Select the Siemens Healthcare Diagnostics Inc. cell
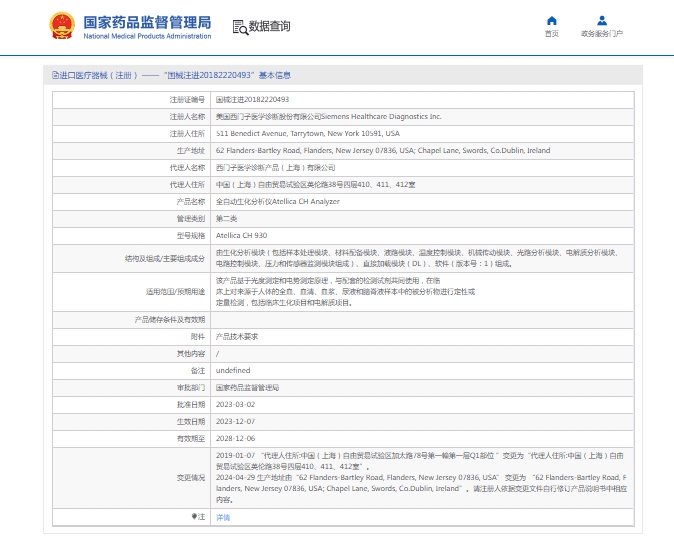 (422, 117)
